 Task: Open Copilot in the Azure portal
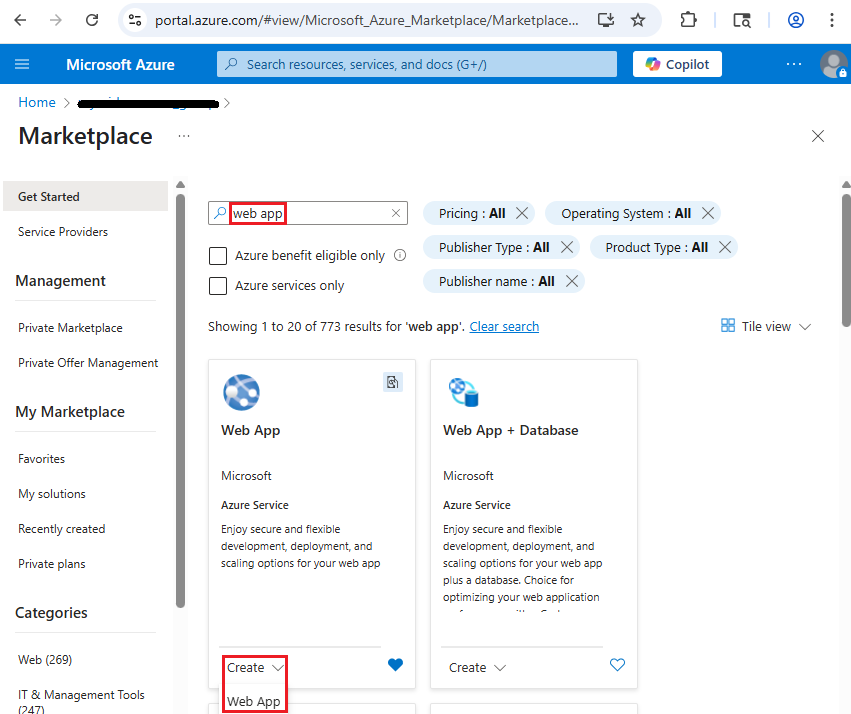[x=676, y=63]
